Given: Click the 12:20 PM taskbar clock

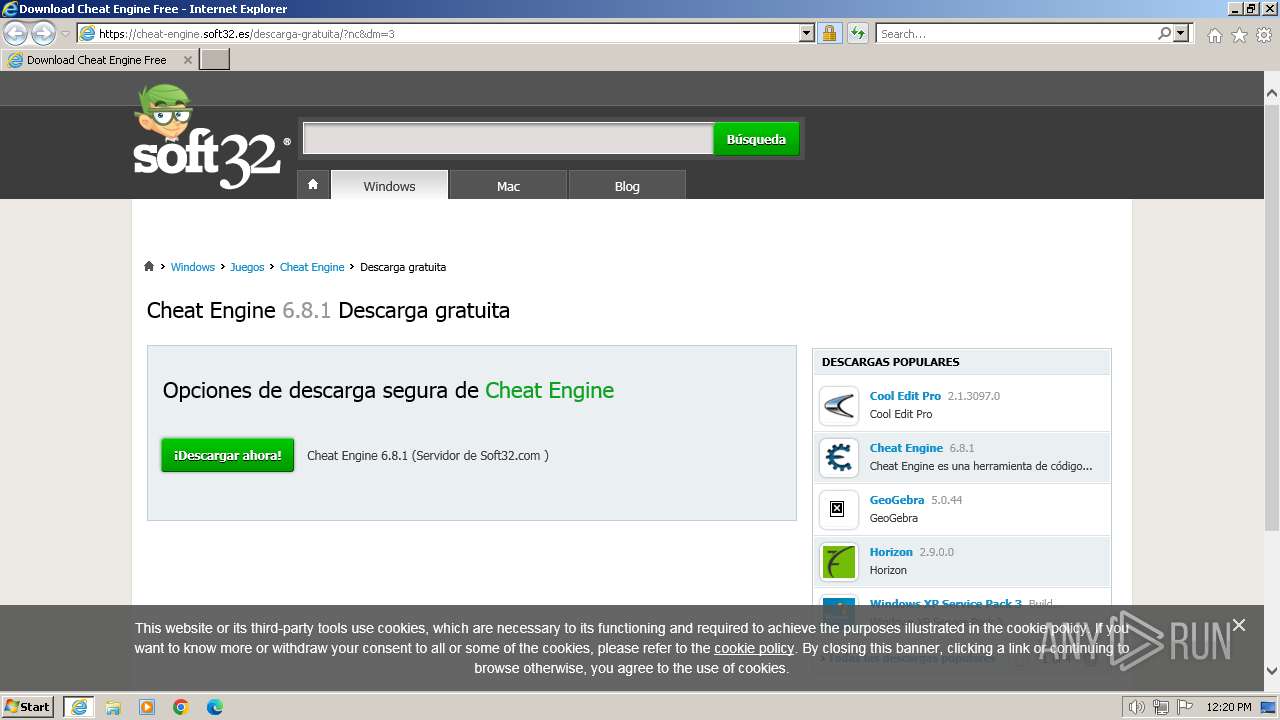Looking at the screenshot, I should (x=1229, y=707).
